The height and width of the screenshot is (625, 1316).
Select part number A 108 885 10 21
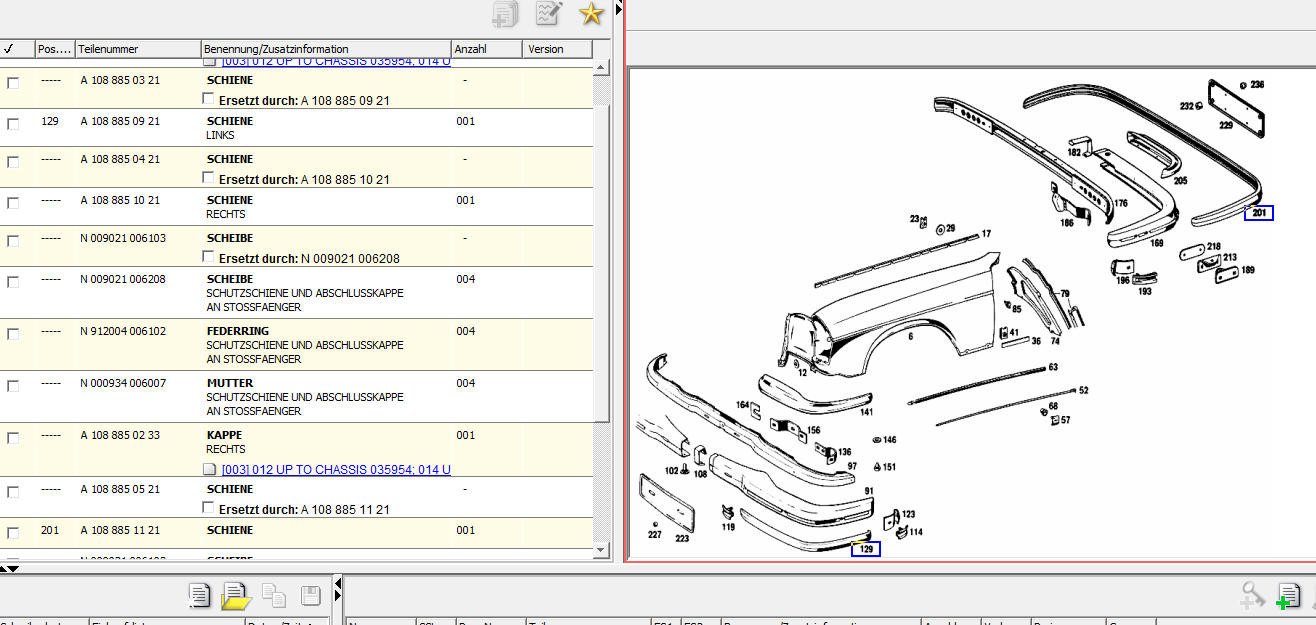click(x=120, y=200)
